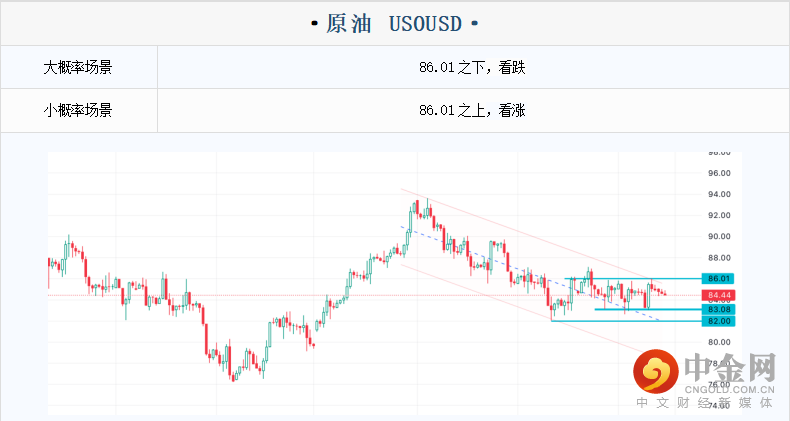Select the '86.01之下，看跌' cell
The width and height of the screenshot is (790, 421).
[472, 68]
